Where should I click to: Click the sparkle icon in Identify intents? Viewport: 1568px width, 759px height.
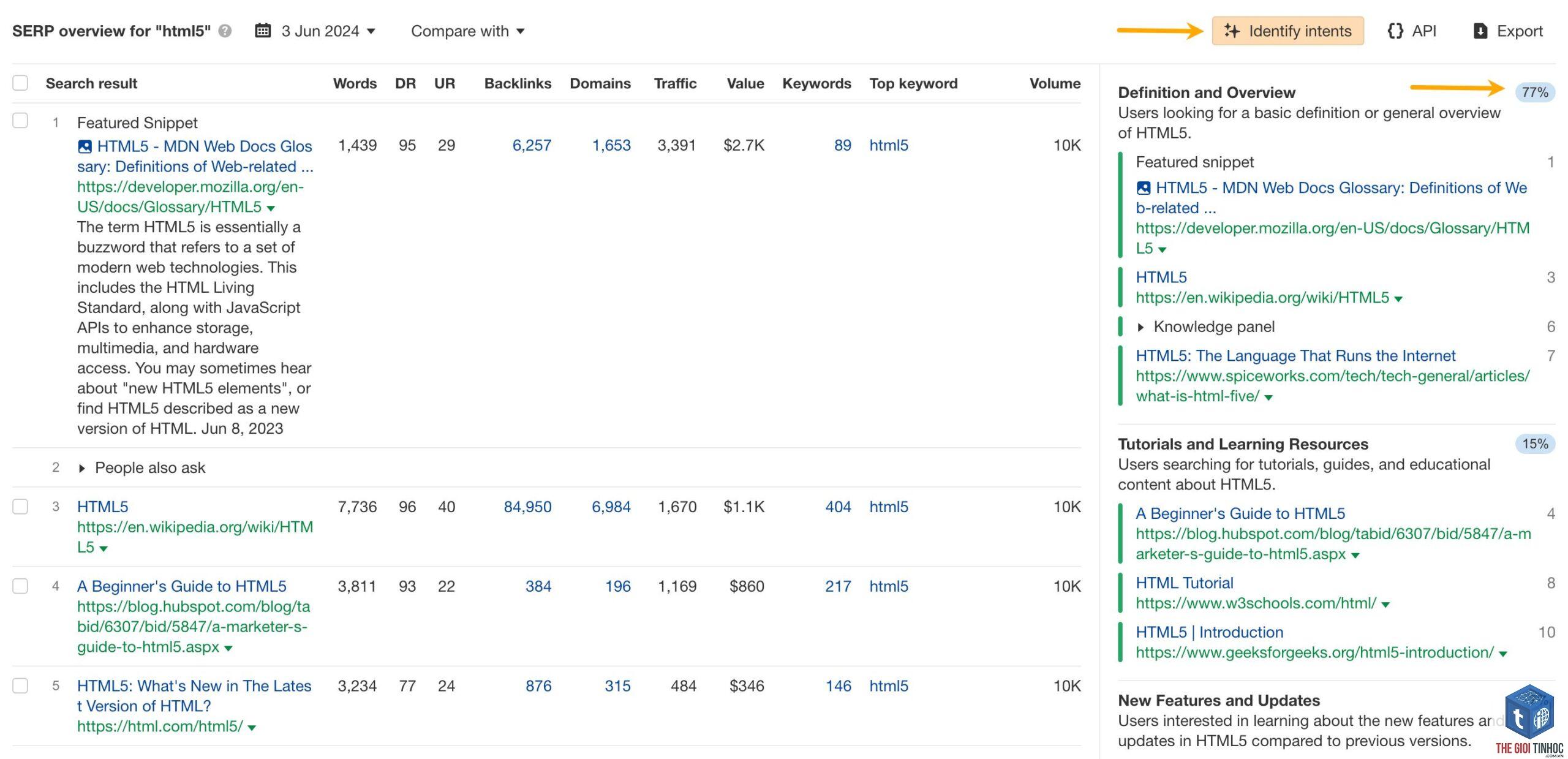click(x=1232, y=31)
